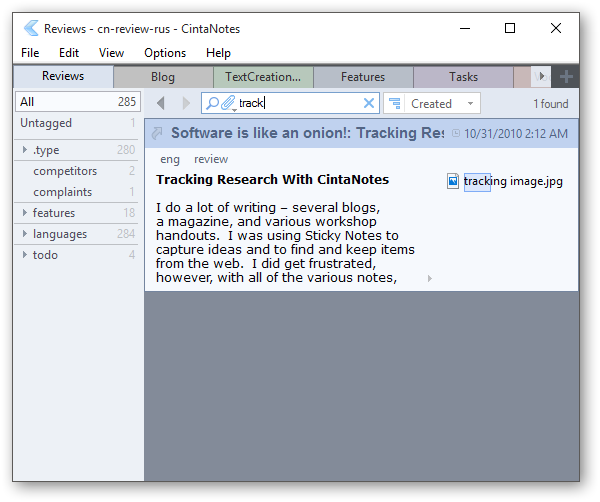This screenshot has height=502, width=600.
Task: Click the review tag on the note
Action: 211,159
